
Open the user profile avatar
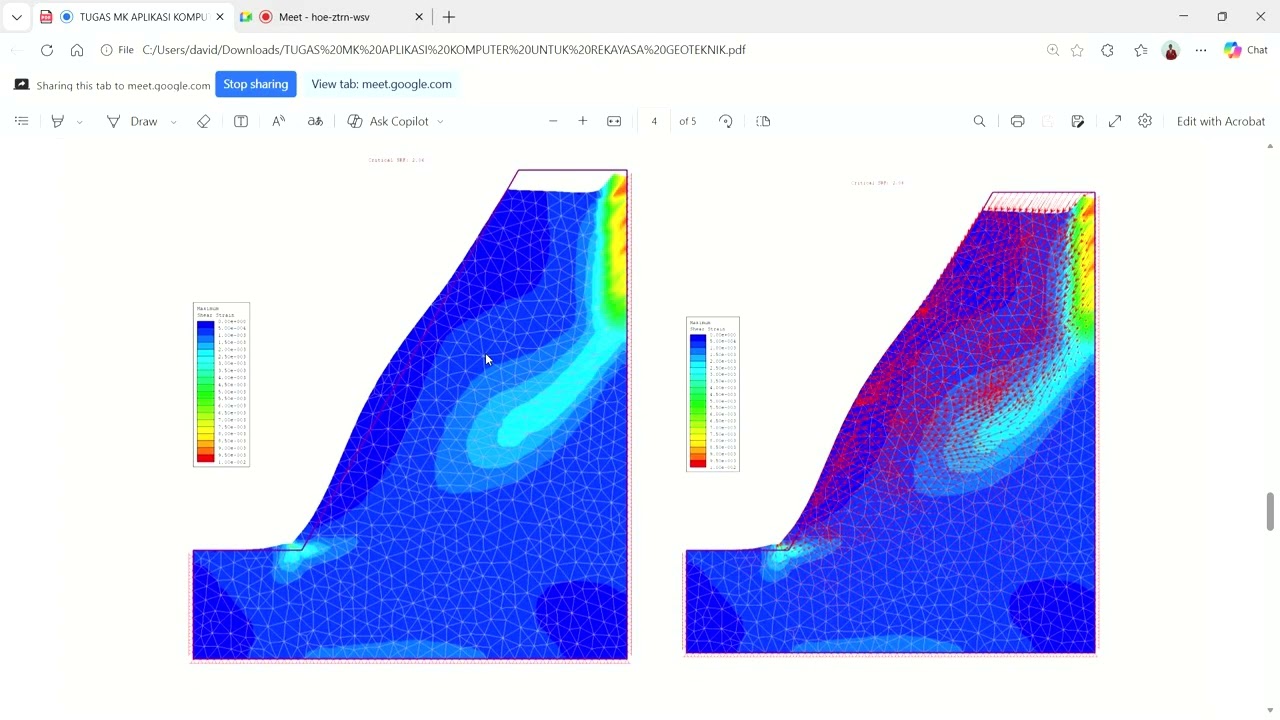(1171, 50)
